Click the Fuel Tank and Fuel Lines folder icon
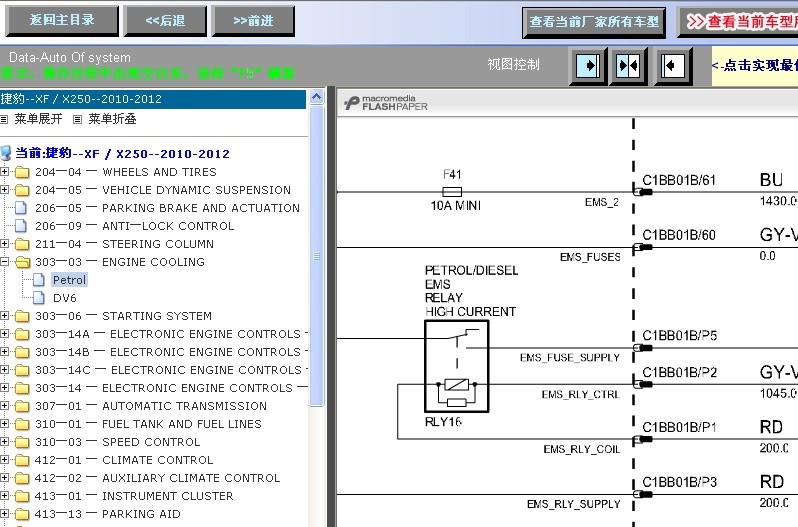Viewport: 798px width, 527px height. (x=22, y=424)
